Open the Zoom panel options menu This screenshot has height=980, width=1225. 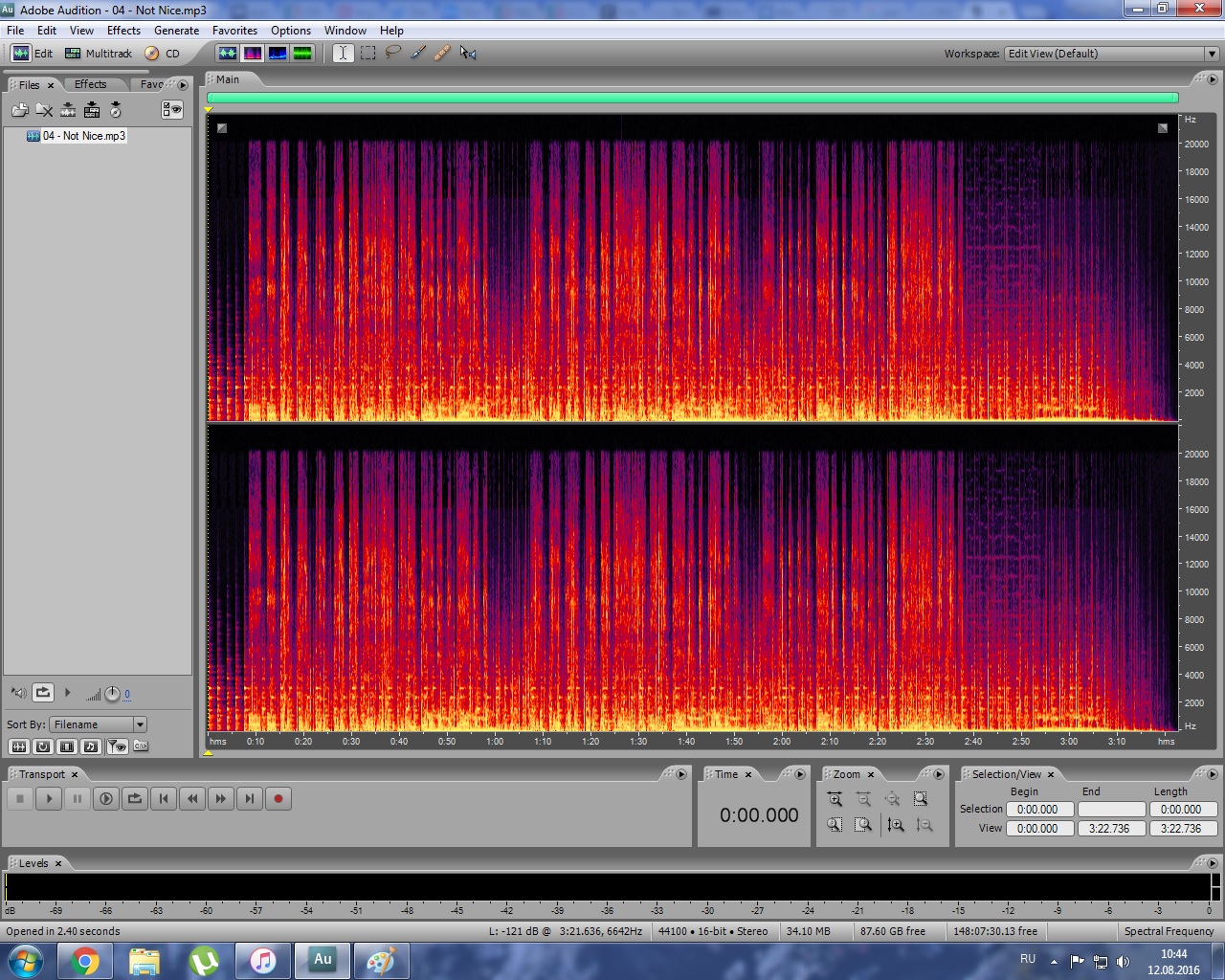click(x=938, y=774)
